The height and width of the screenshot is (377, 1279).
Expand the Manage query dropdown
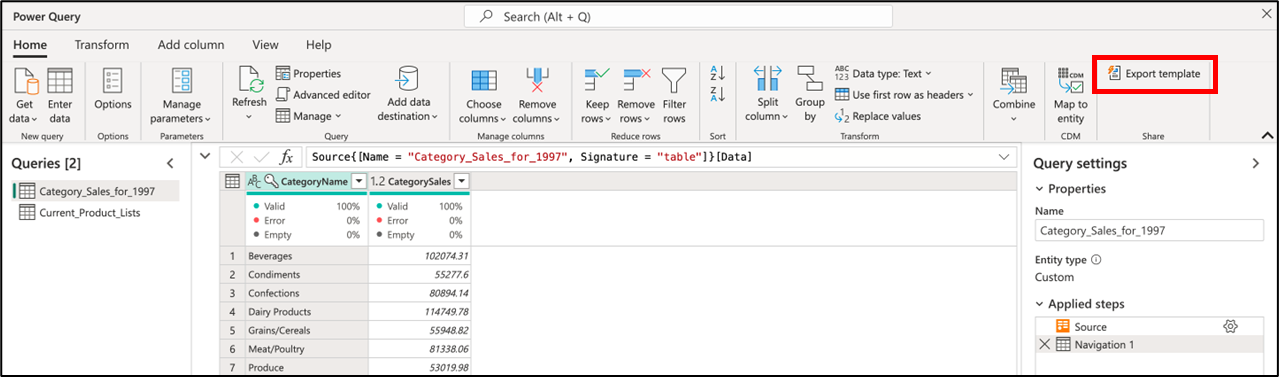308,116
